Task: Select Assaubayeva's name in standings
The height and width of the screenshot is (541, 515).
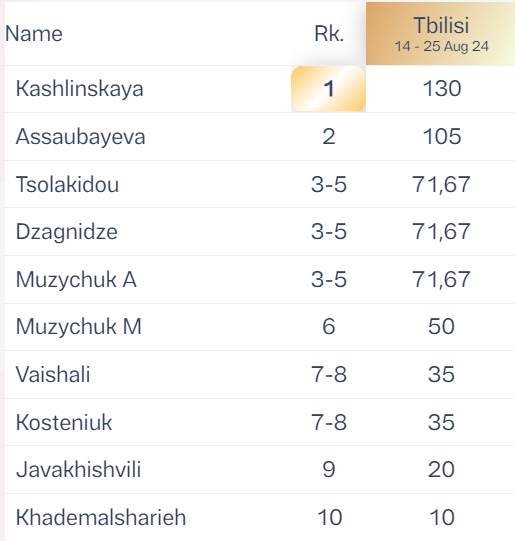Action: coord(80,137)
